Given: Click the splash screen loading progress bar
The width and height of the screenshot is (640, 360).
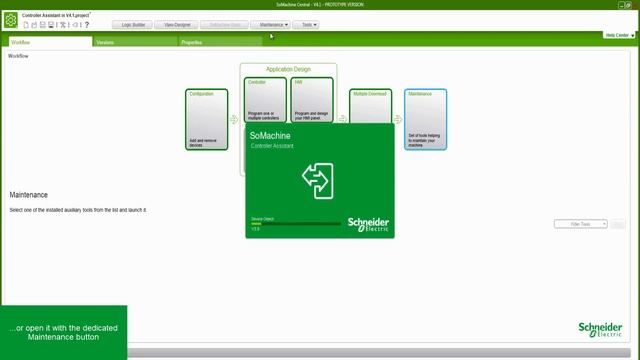Looking at the screenshot, I should pos(296,224).
